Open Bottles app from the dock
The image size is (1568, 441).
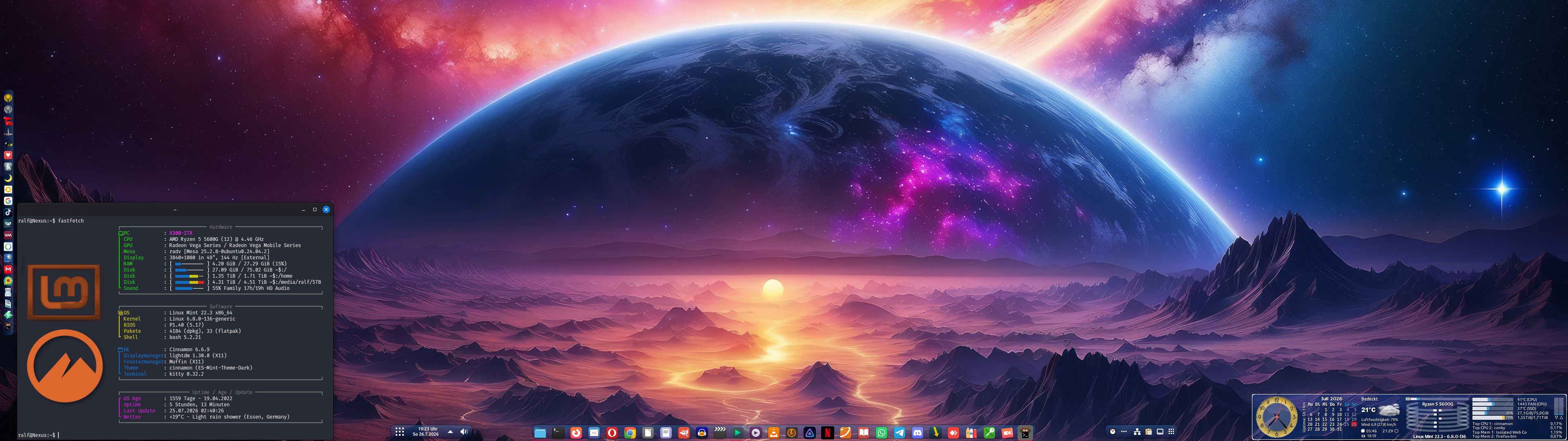(971, 432)
